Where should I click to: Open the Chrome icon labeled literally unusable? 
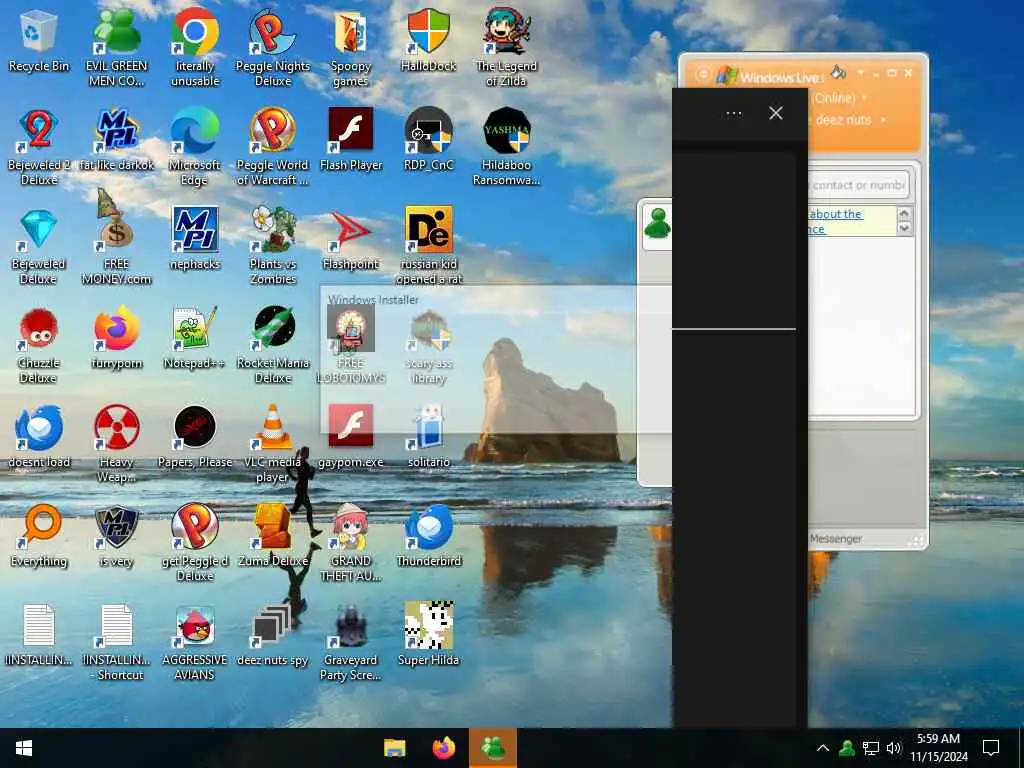click(195, 46)
